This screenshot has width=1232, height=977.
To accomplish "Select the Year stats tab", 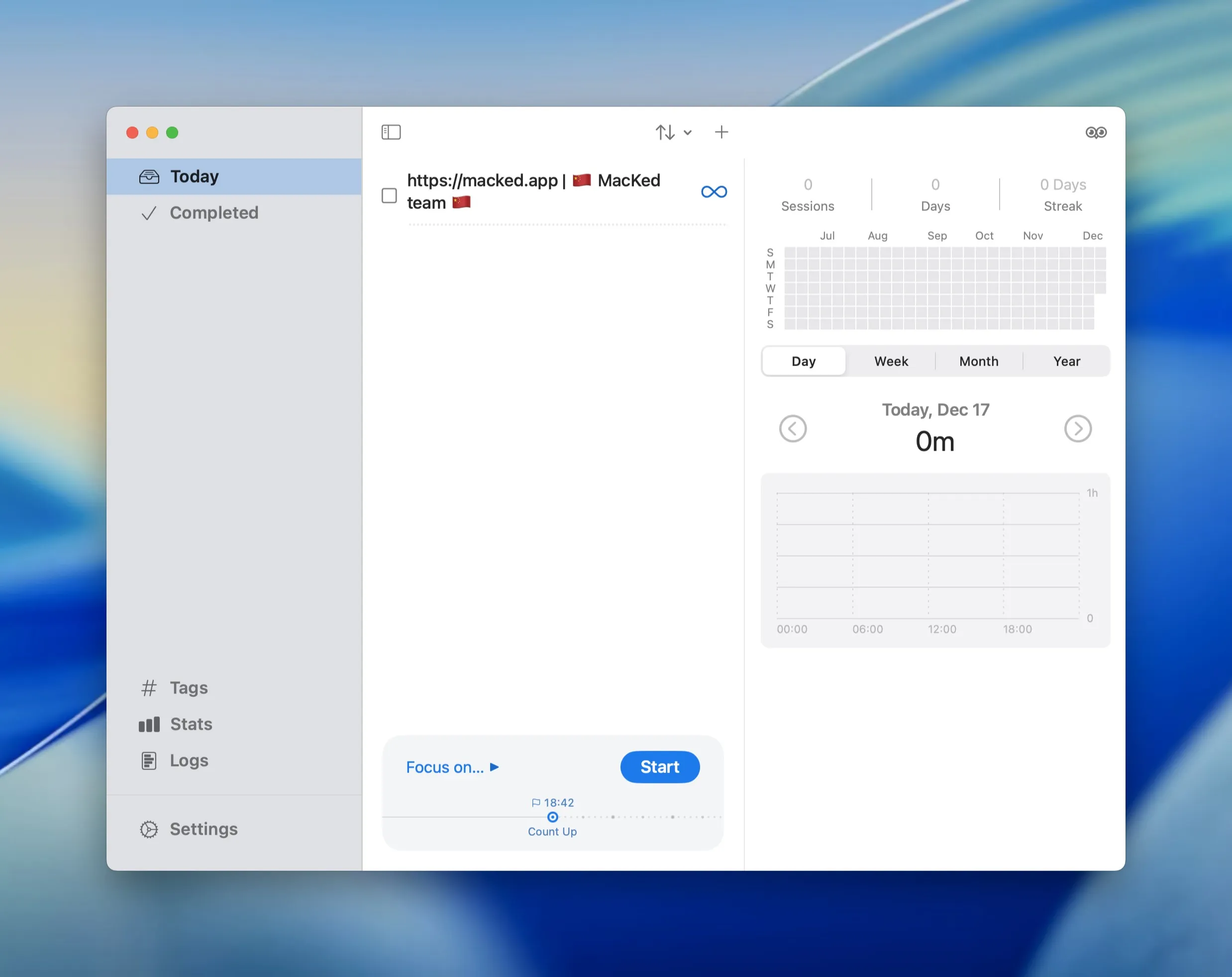I will pyautogui.click(x=1066, y=361).
